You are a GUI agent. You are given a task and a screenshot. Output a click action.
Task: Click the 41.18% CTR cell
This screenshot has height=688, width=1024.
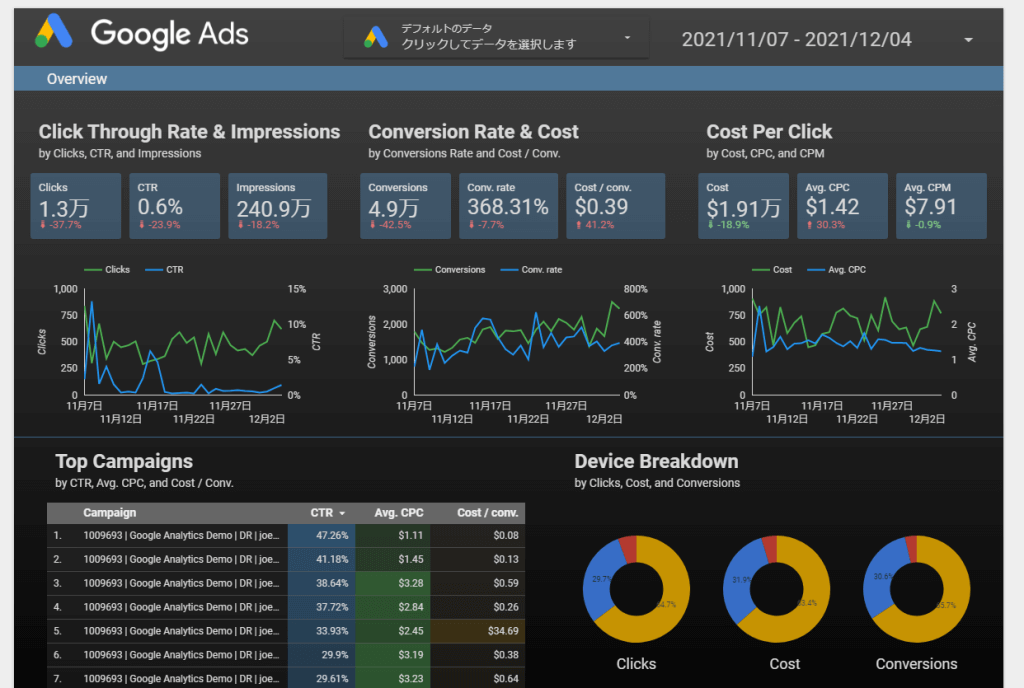pyautogui.click(x=321, y=559)
